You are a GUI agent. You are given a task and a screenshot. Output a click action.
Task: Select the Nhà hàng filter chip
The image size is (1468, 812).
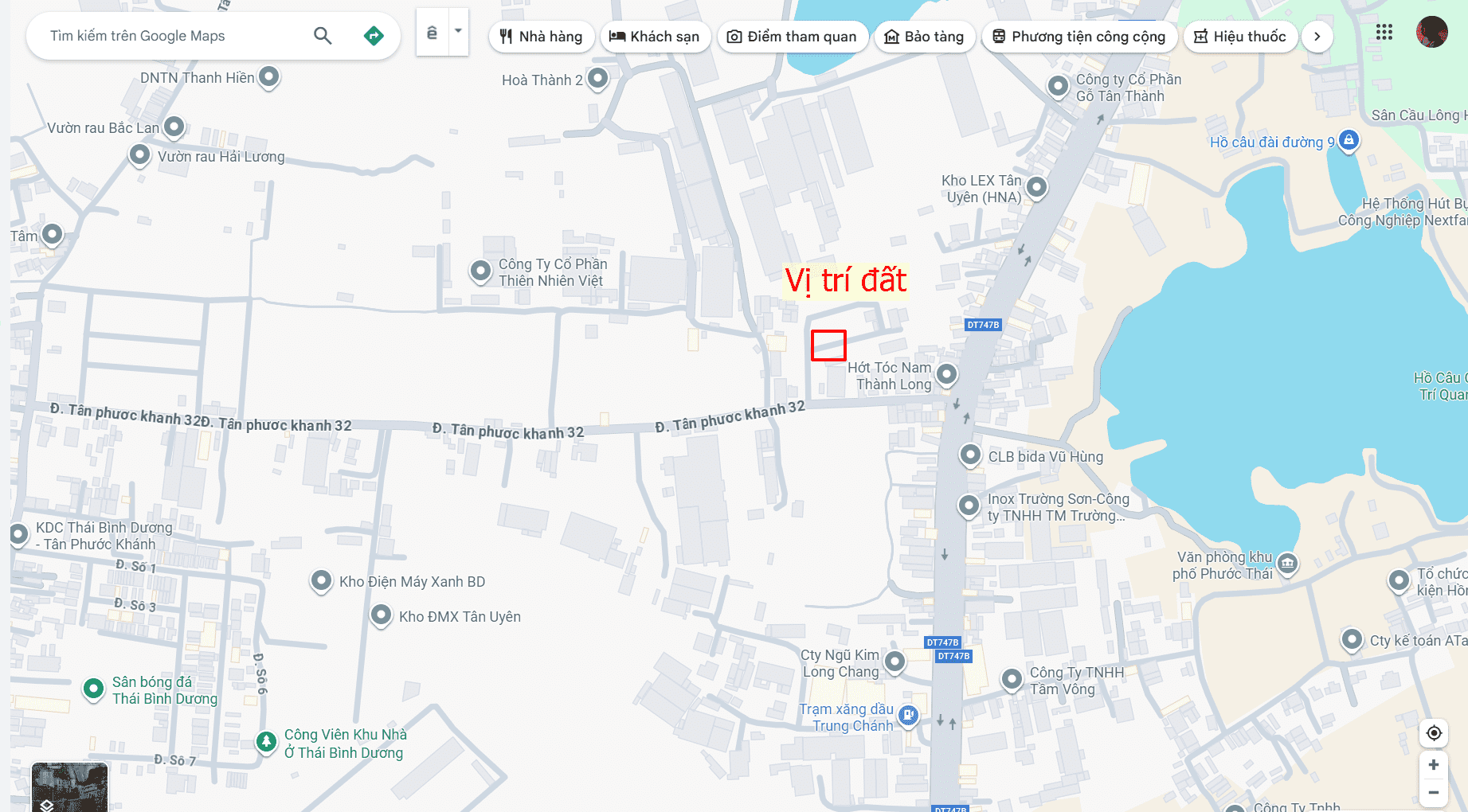[x=542, y=37]
